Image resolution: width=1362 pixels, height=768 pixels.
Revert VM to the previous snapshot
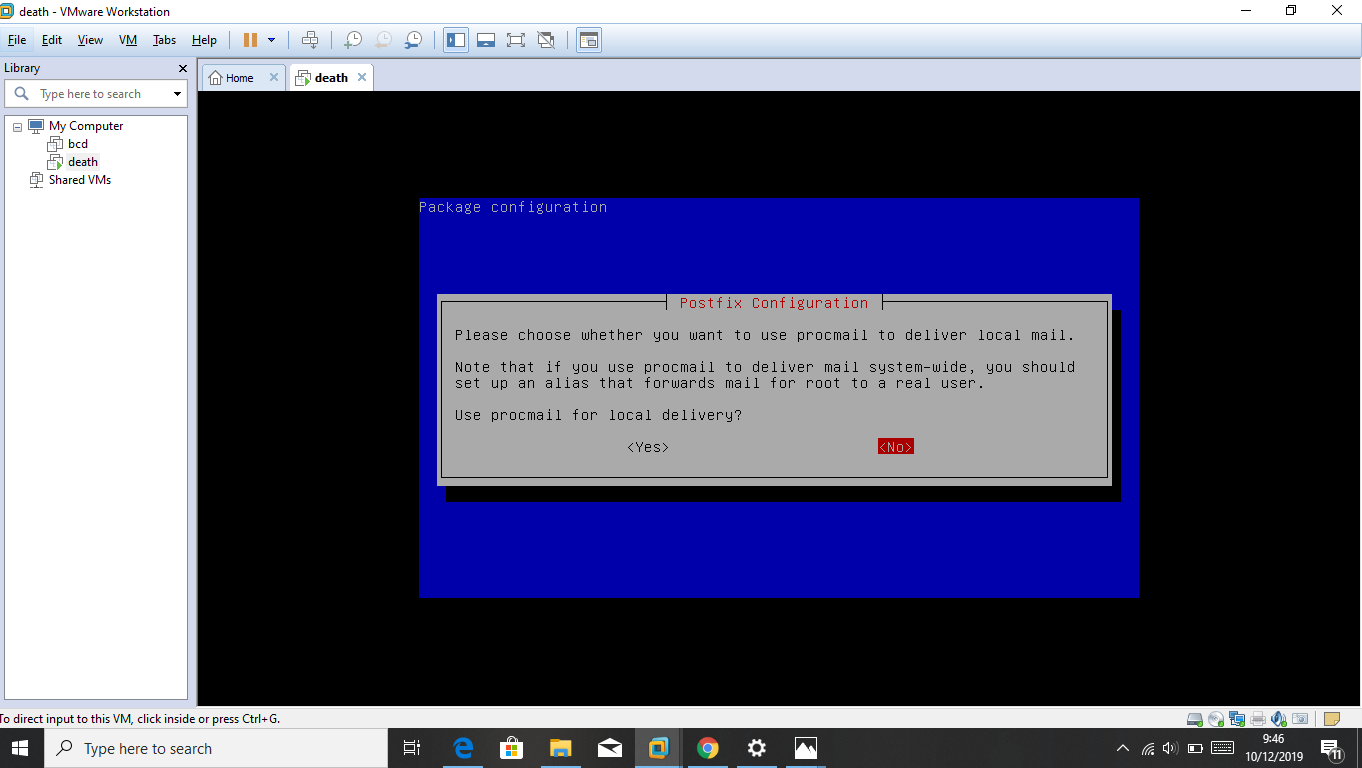coord(383,40)
